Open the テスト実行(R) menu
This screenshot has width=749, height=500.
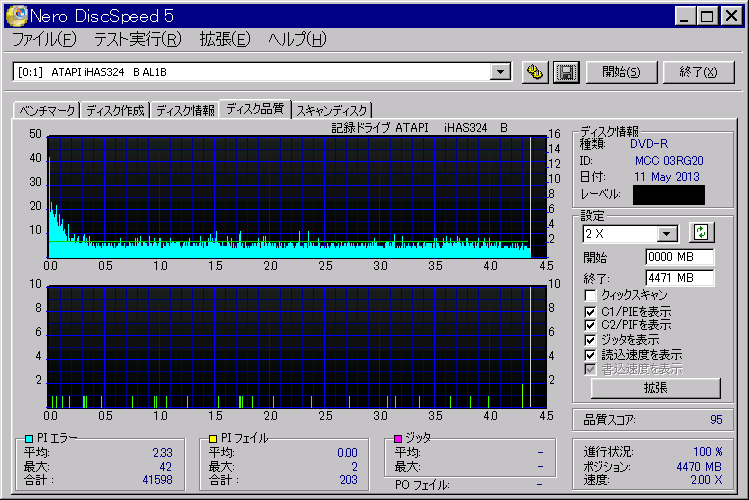pyautogui.click(x=138, y=39)
